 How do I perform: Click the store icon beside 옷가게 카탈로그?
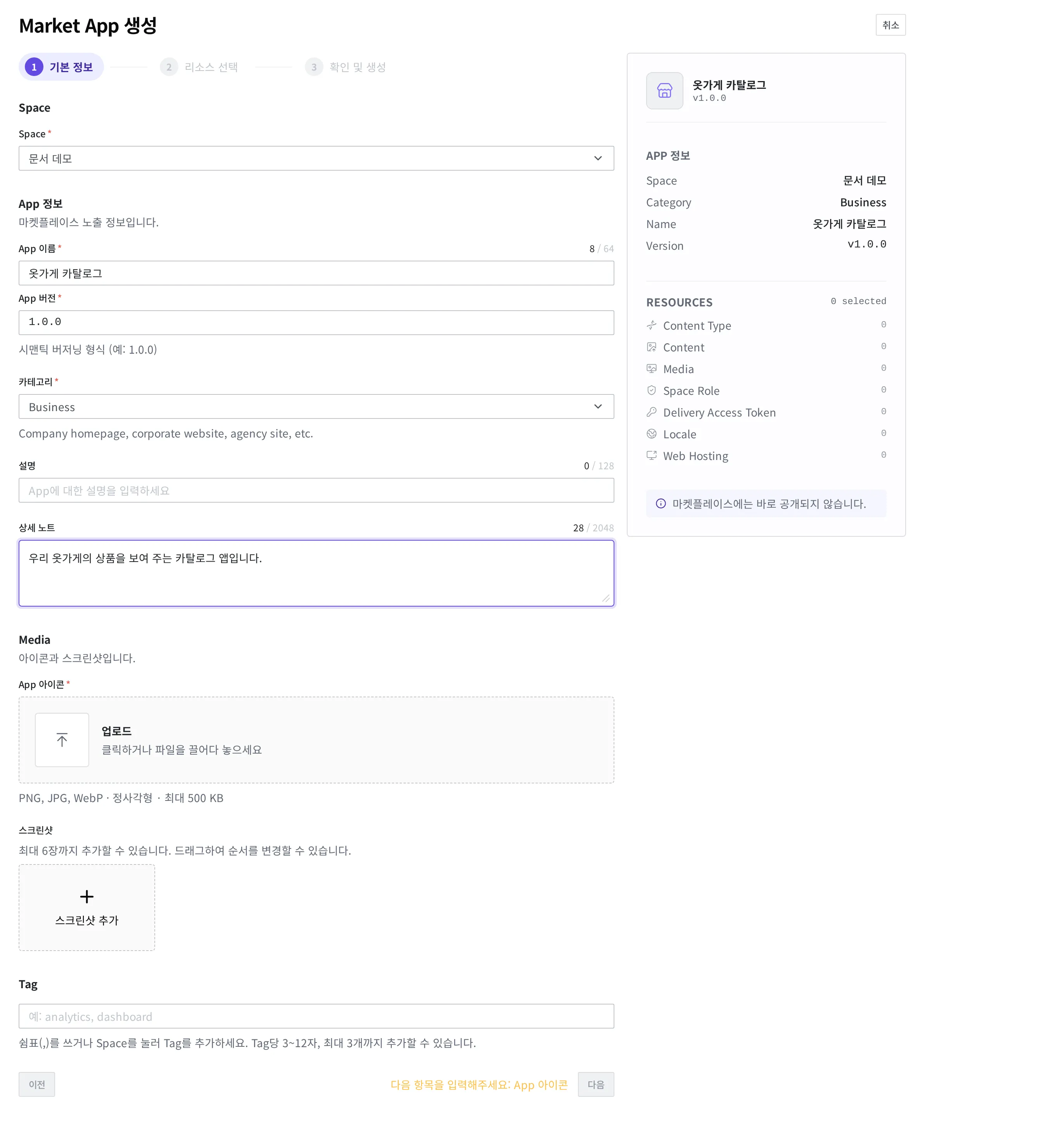pyautogui.click(x=664, y=91)
